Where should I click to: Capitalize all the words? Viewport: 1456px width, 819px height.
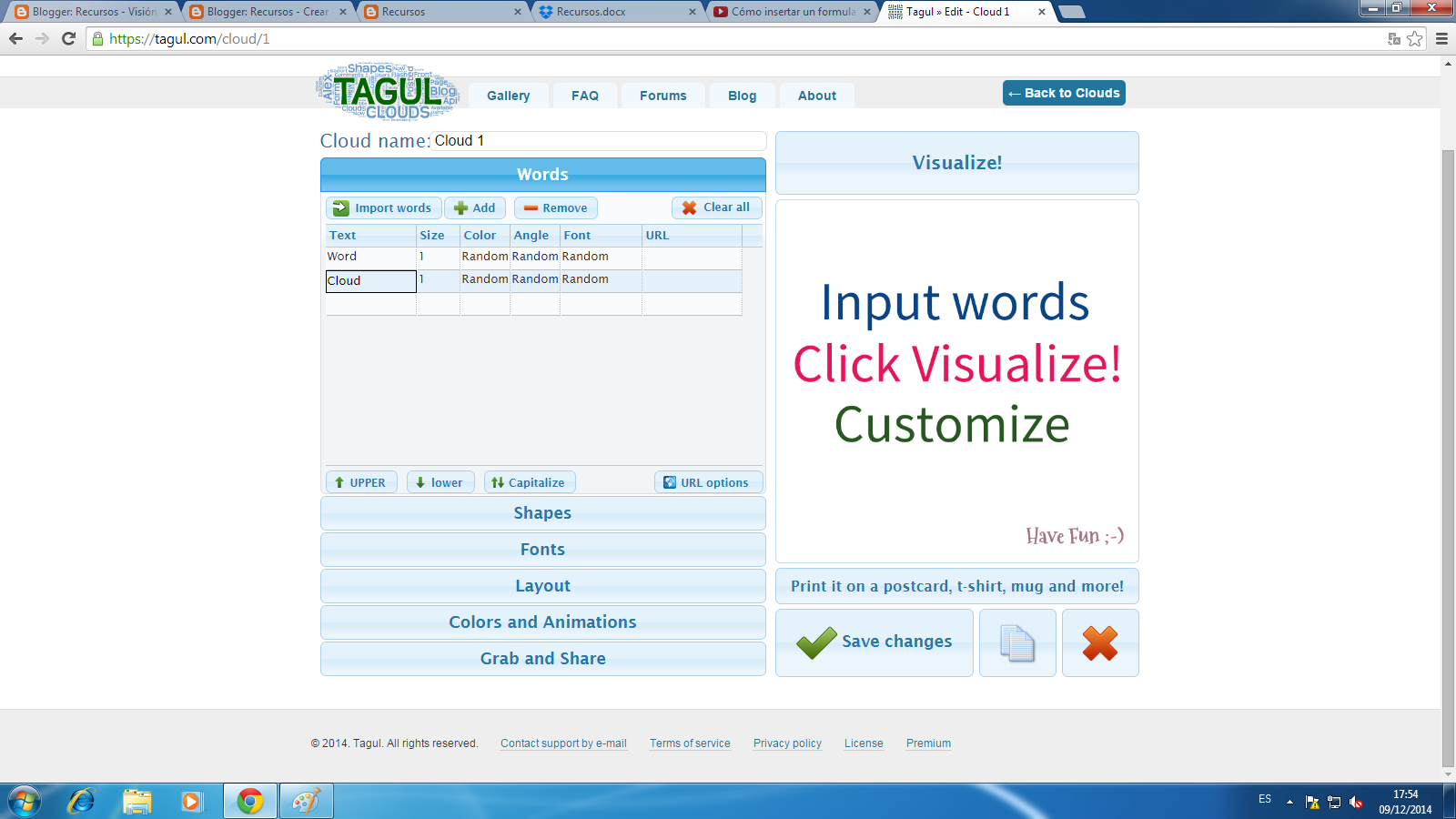(x=529, y=481)
